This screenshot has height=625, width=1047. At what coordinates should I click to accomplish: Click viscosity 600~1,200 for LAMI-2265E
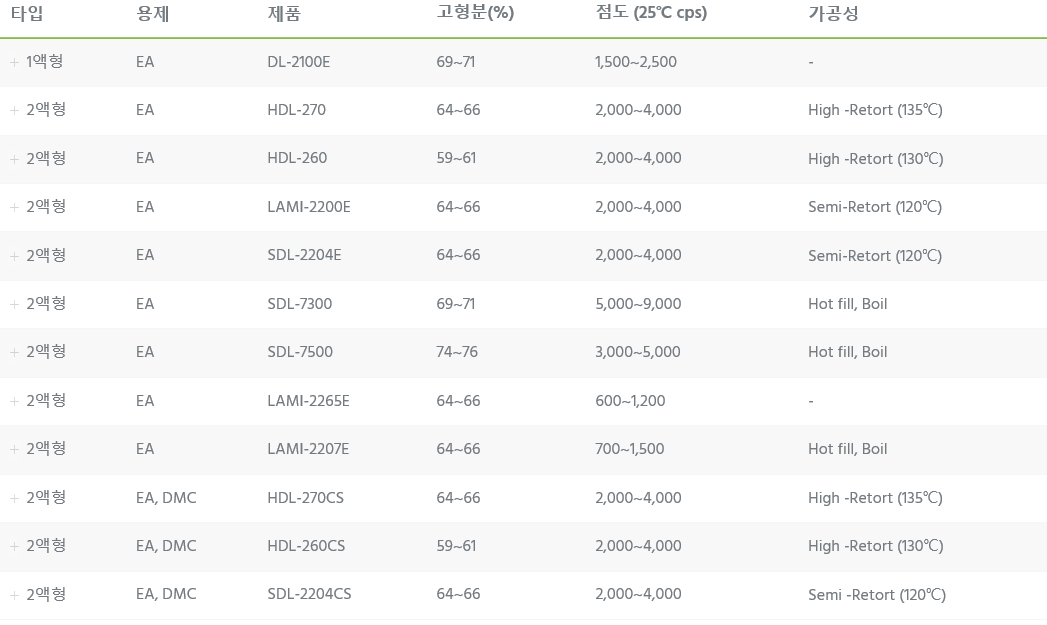pos(630,401)
